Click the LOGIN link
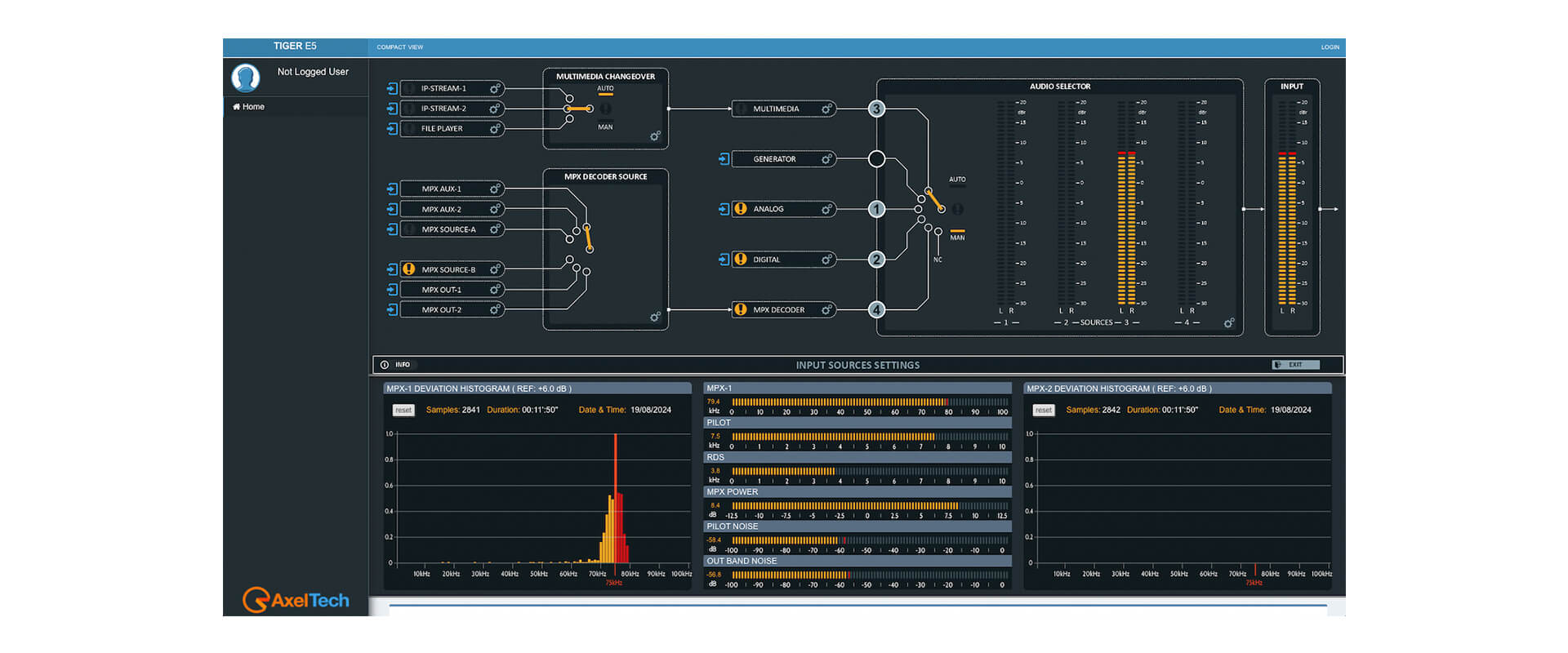 pyautogui.click(x=1330, y=47)
